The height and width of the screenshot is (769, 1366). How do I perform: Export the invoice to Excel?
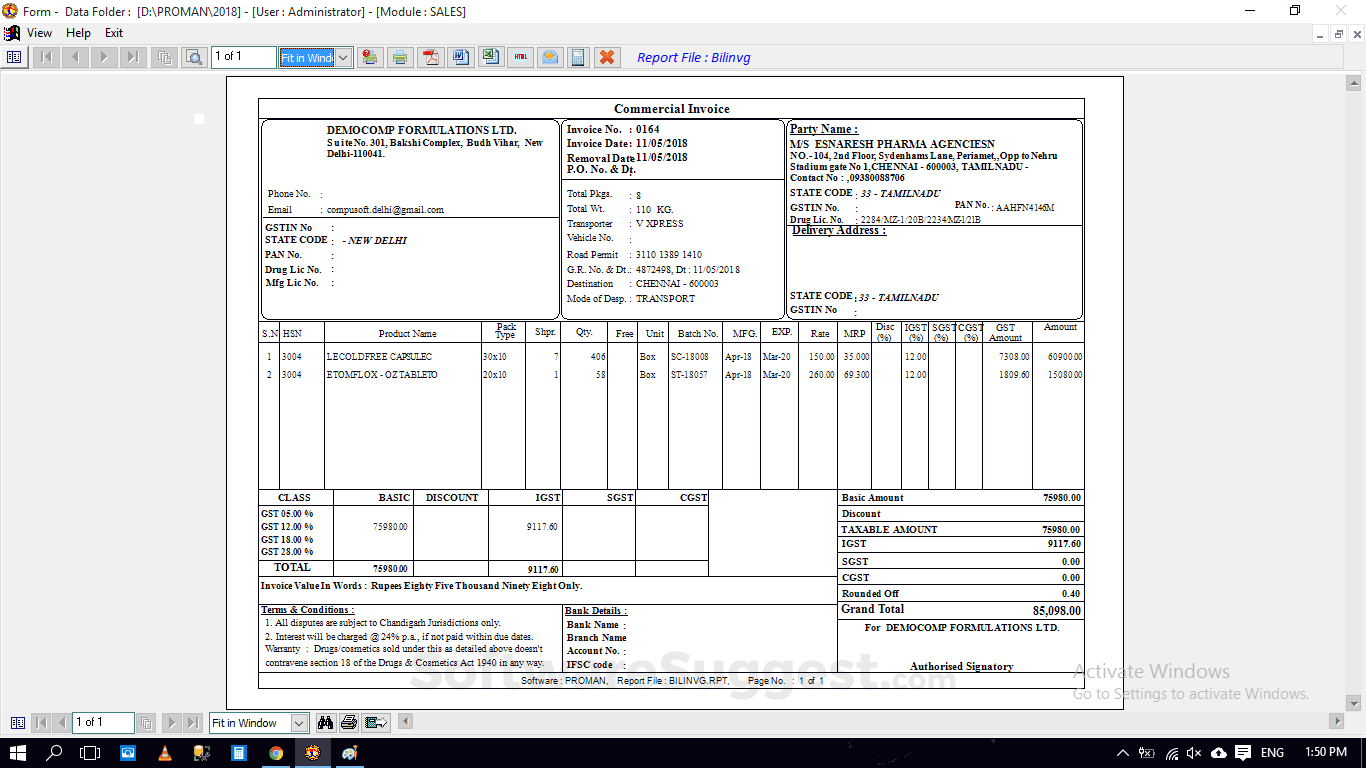click(x=490, y=57)
